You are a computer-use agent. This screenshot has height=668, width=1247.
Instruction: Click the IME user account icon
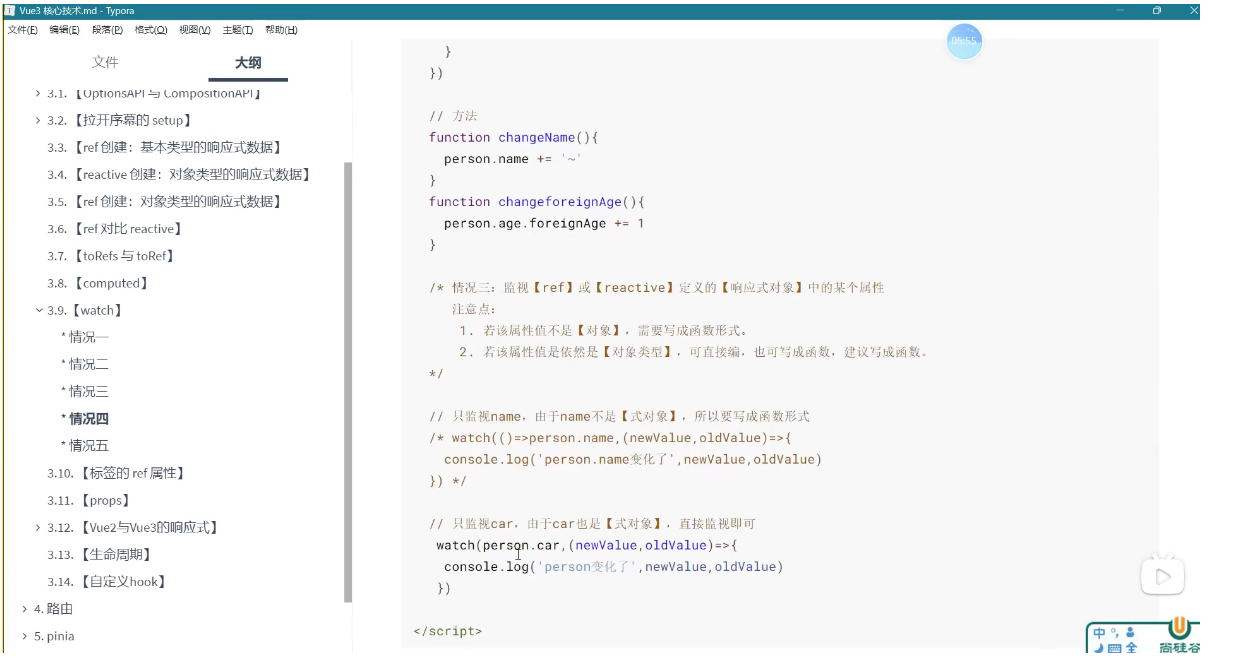[1131, 633]
